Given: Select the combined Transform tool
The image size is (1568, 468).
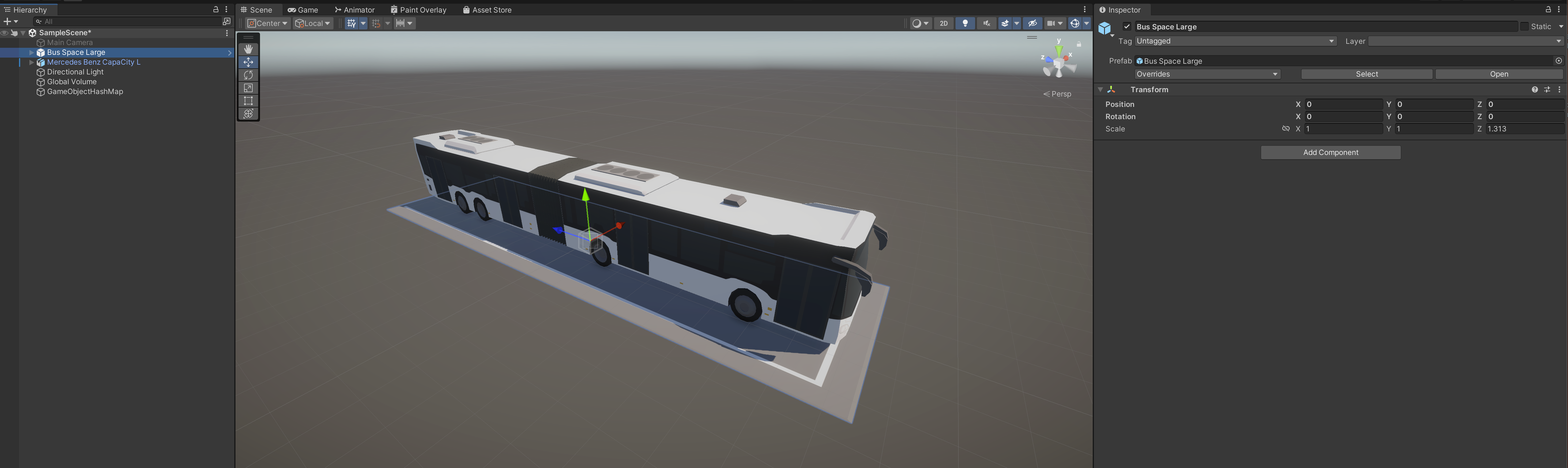Looking at the screenshot, I should point(248,114).
